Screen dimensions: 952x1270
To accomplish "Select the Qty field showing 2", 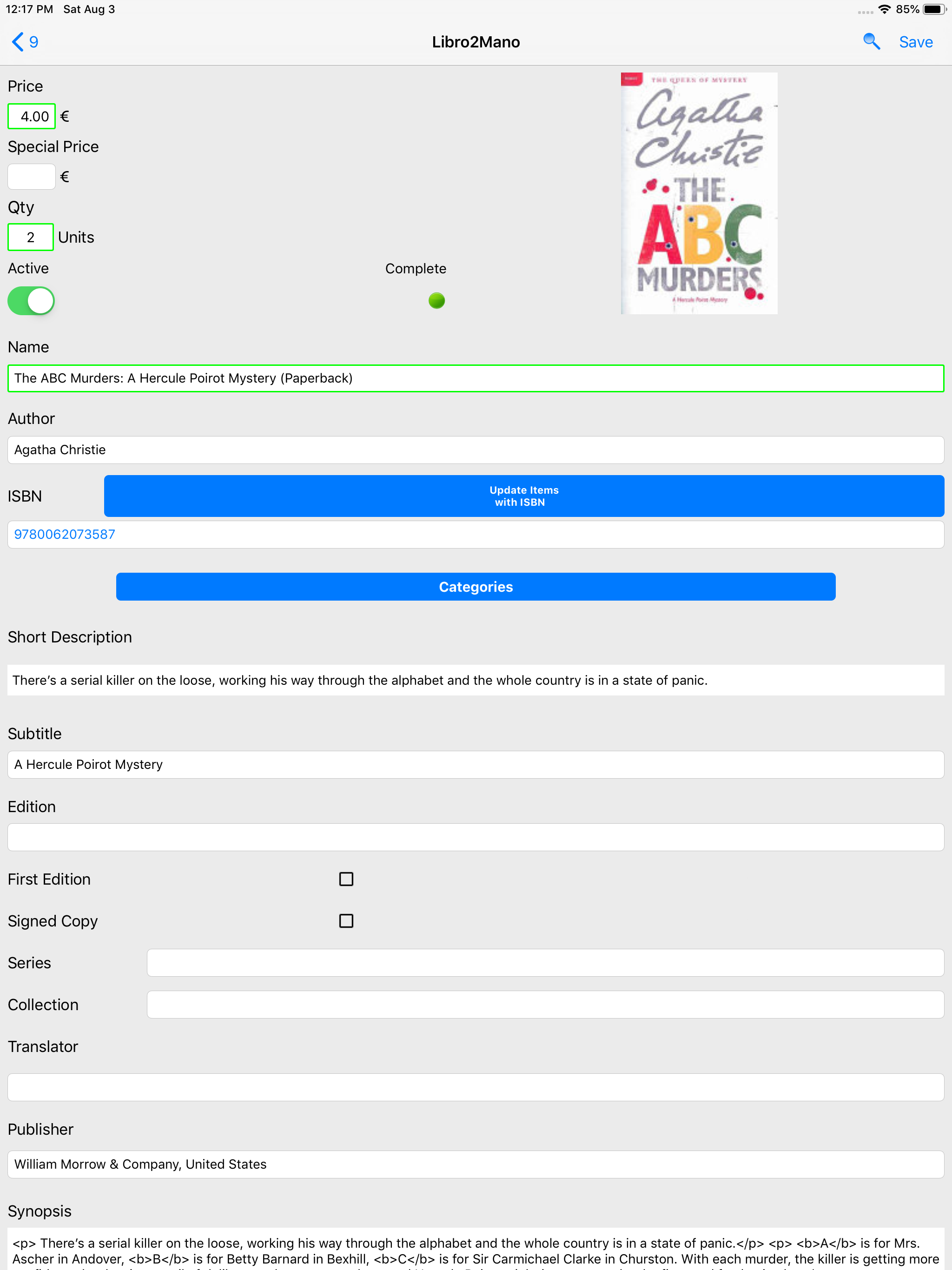I will click(31, 237).
